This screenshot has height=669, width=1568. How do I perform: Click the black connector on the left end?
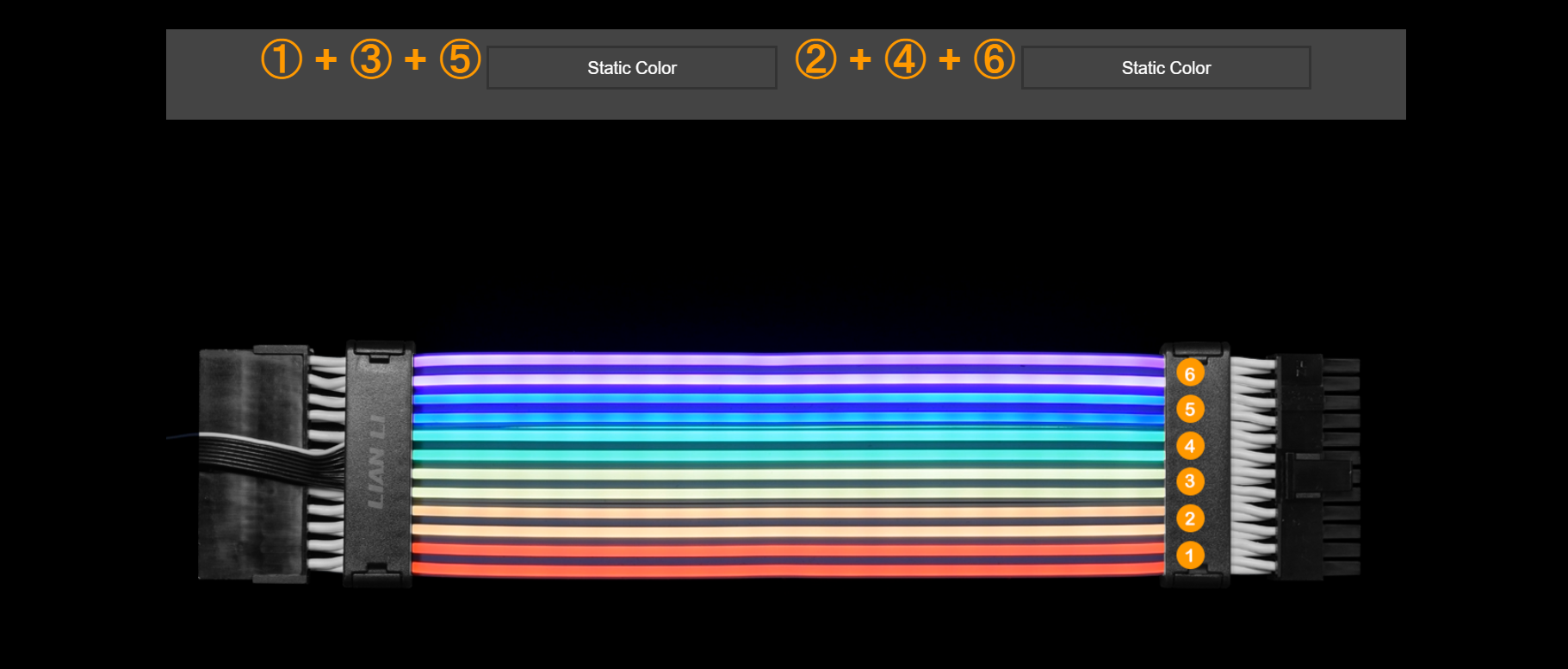pyautogui.click(x=250, y=465)
